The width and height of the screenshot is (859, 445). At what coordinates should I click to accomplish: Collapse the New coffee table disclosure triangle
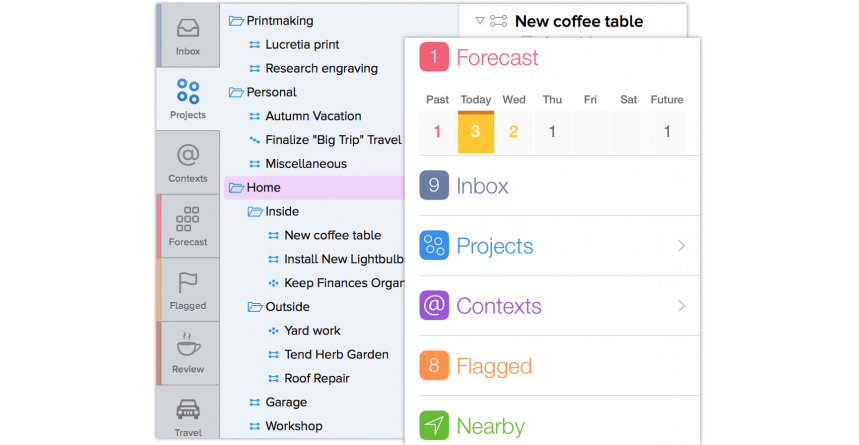(480, 20)
